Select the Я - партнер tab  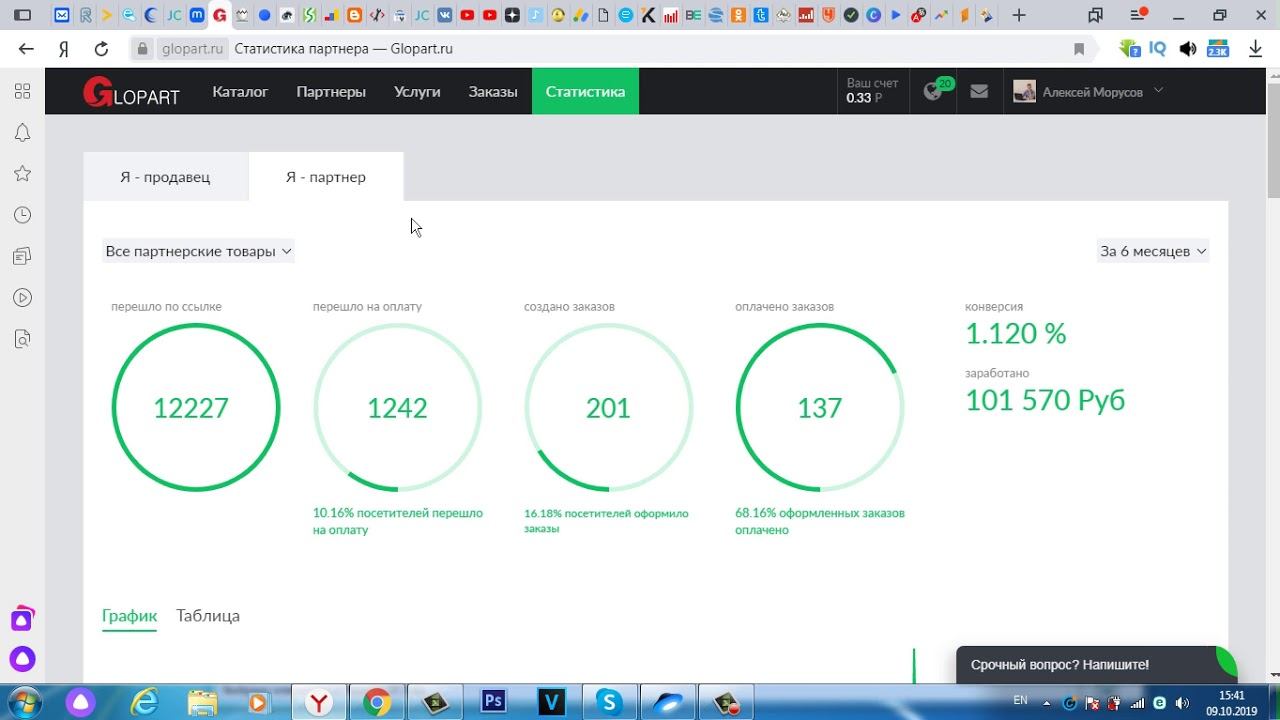326,177
